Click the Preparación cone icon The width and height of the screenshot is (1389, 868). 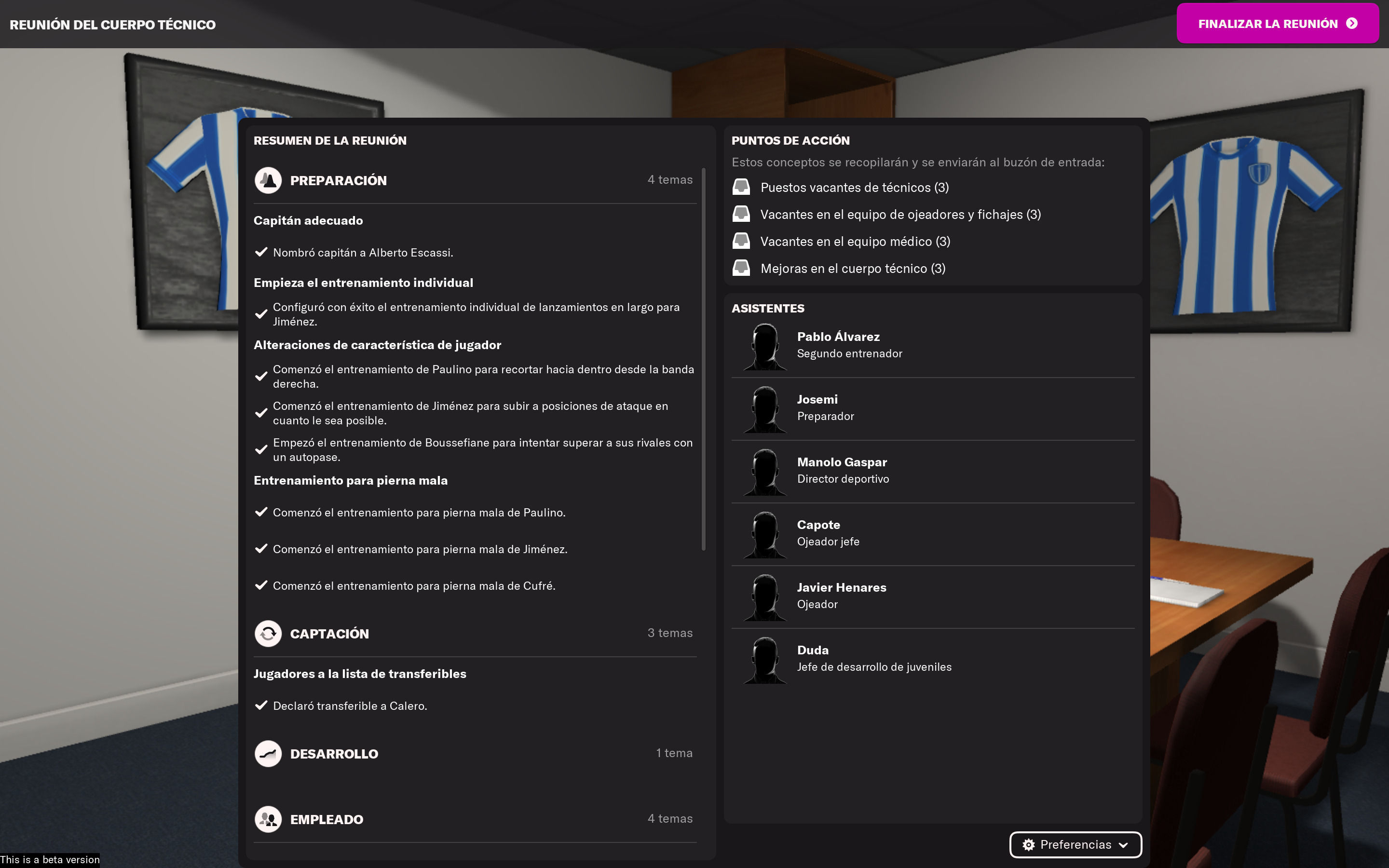268,180
